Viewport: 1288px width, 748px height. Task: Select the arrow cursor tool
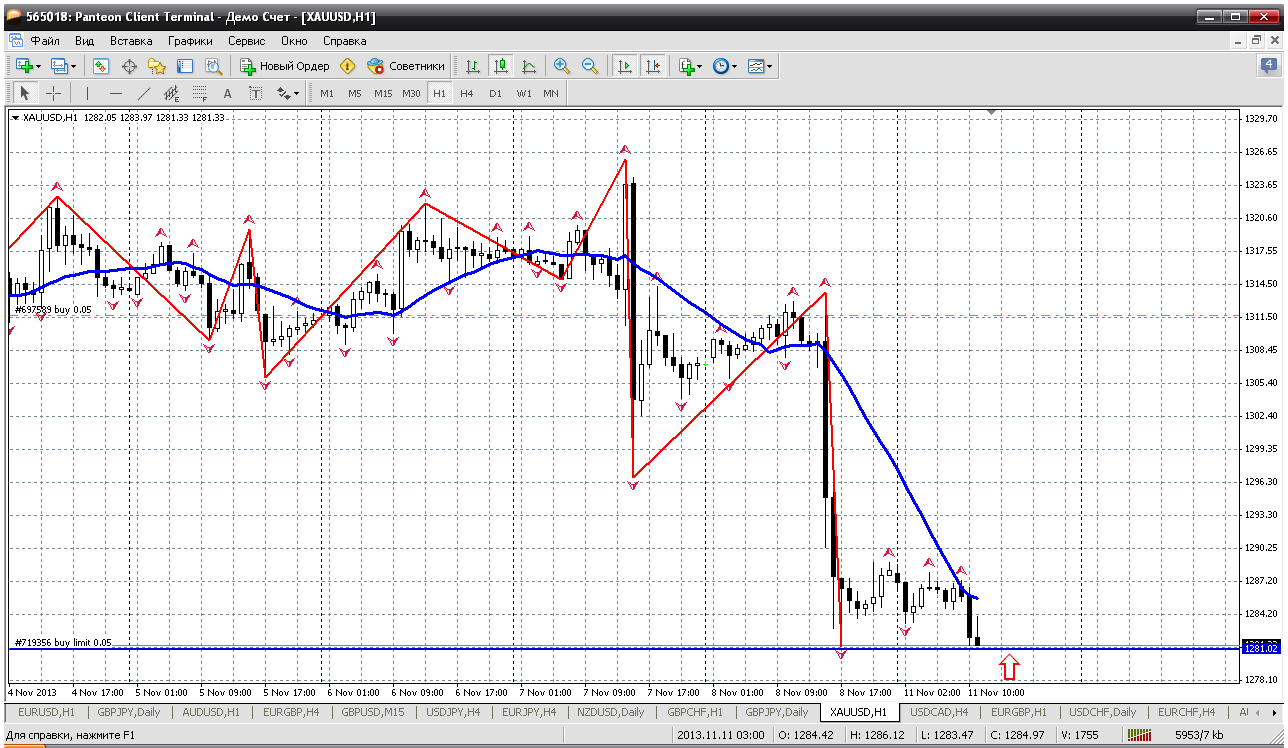[x=25, y=93]
